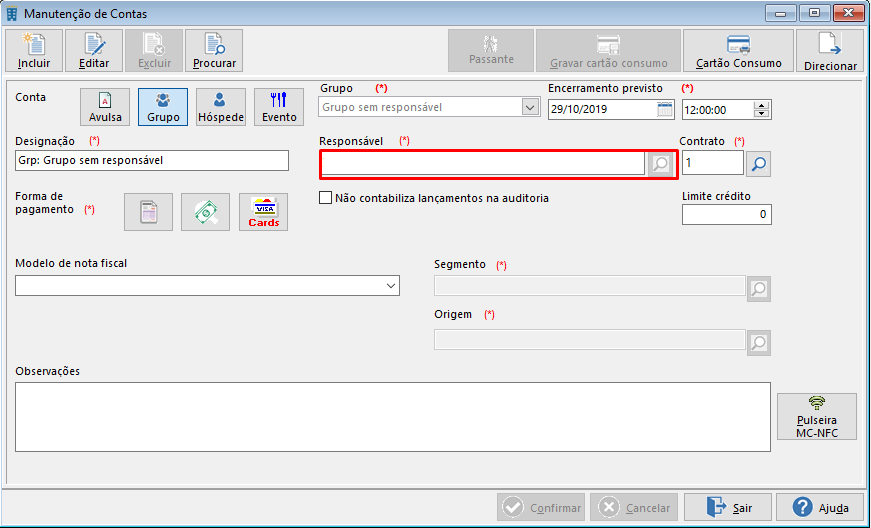Select Avulsa account type
The width and height of the screenshot is (871, 528).
(x=105, y=107)
